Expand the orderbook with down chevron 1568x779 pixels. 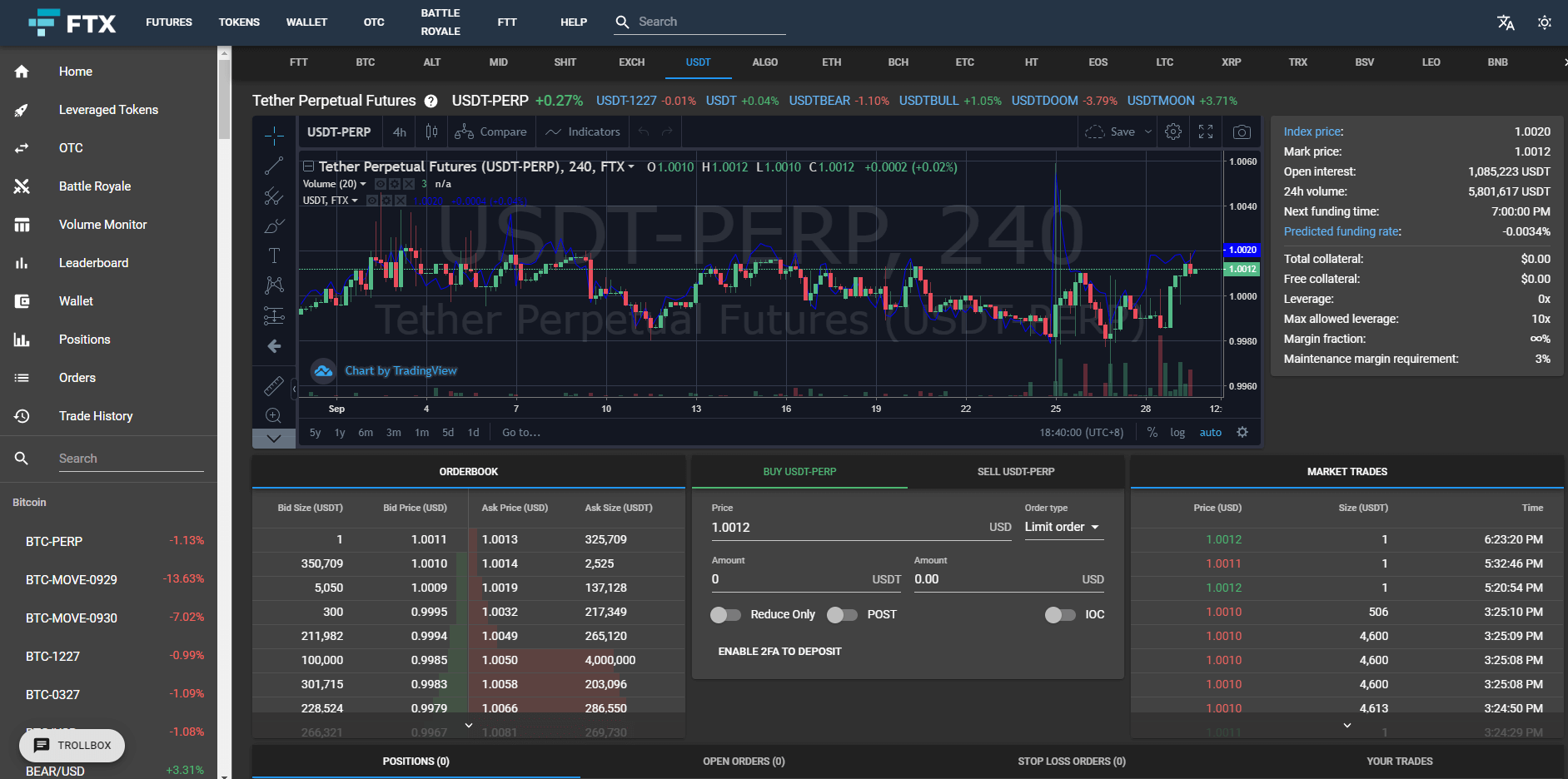469,726
